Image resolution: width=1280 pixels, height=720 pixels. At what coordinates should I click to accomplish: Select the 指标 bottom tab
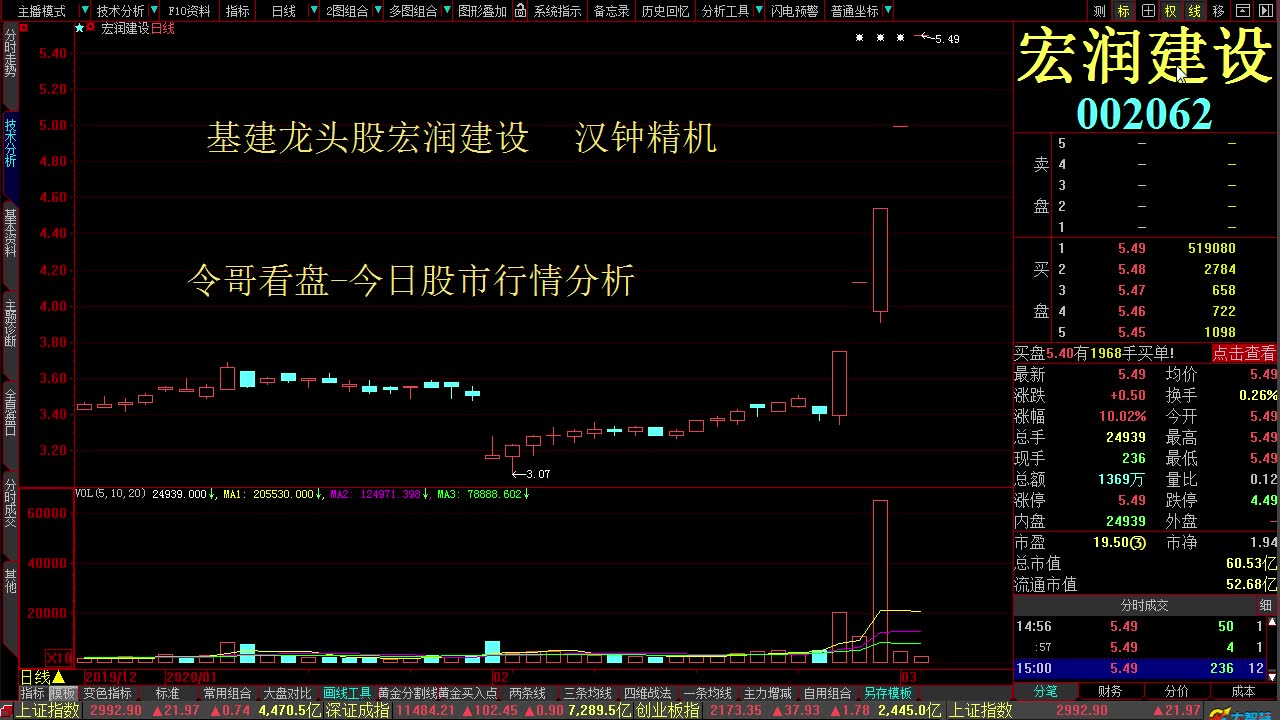[x=33, y=693]
